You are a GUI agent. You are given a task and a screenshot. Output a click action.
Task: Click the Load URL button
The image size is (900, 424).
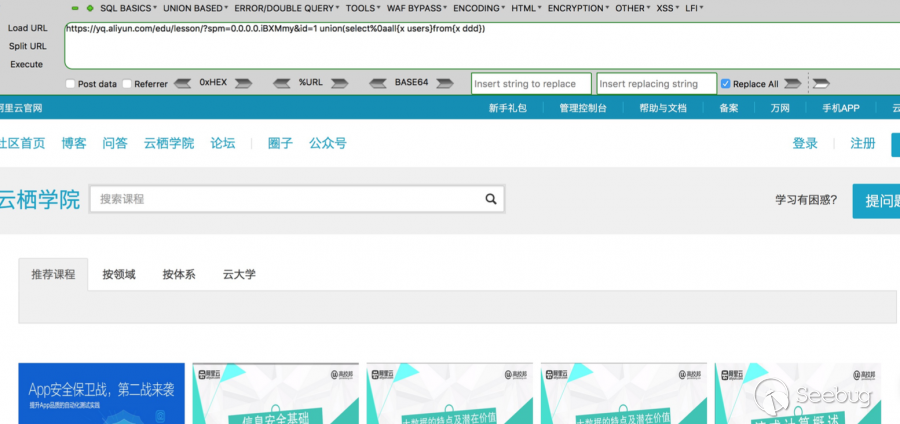[x=28, y=28]
